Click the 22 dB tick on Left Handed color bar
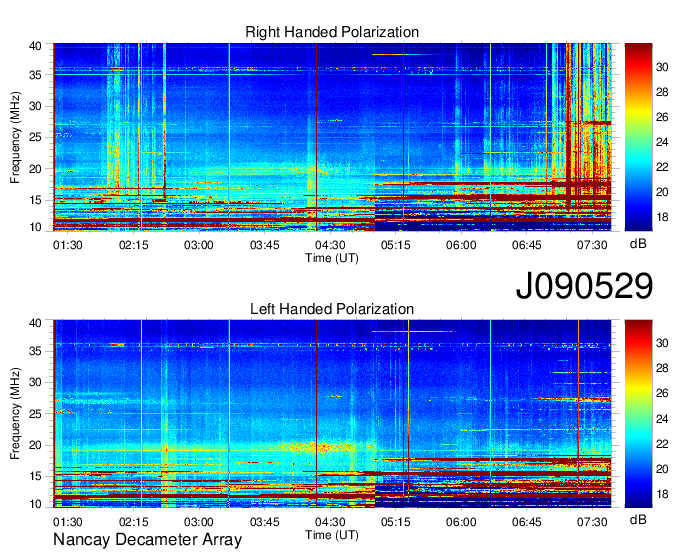Viewport: 680px width, 552px height. pyautogui.click(x=662, y=444)
